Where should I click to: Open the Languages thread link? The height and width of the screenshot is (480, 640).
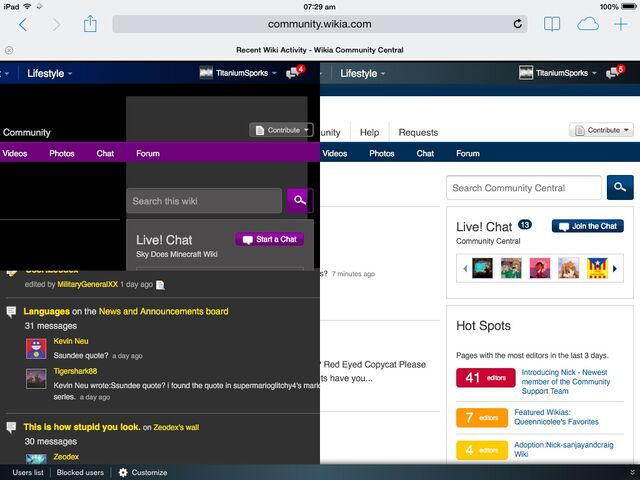click(x=47, y=311)
